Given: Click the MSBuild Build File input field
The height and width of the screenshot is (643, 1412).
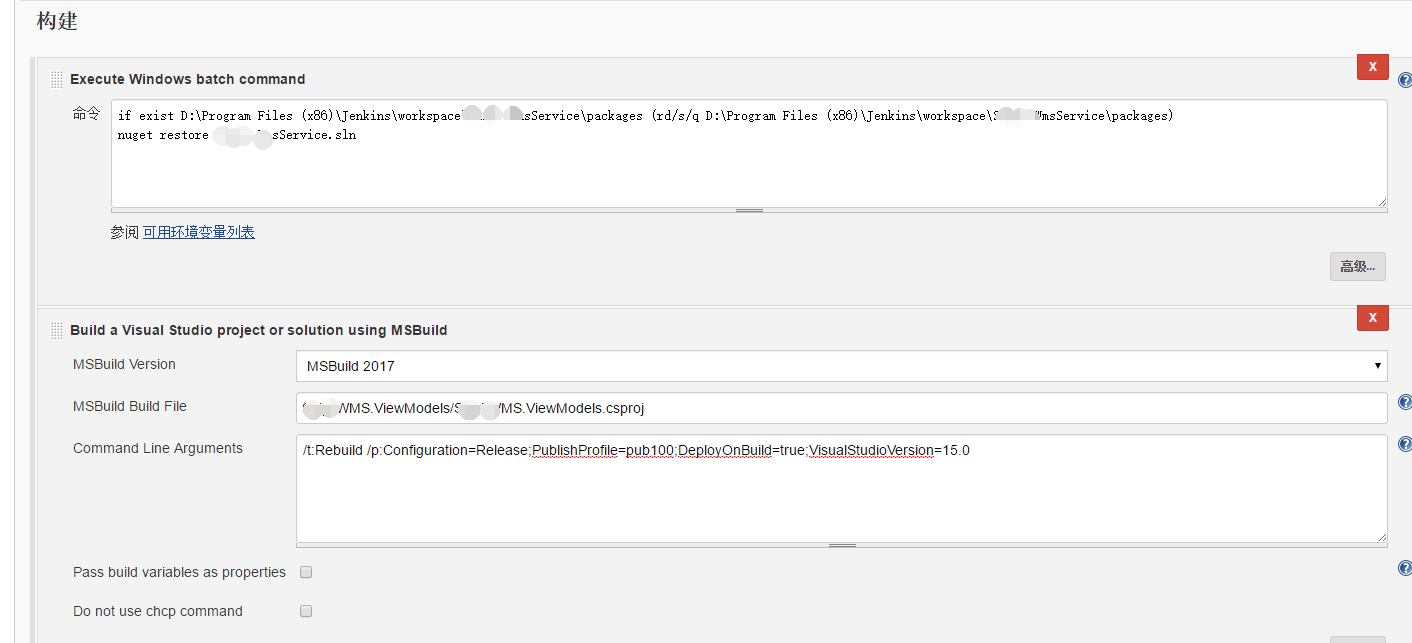Looking at the screenshot, I should (x=841, y=408).
